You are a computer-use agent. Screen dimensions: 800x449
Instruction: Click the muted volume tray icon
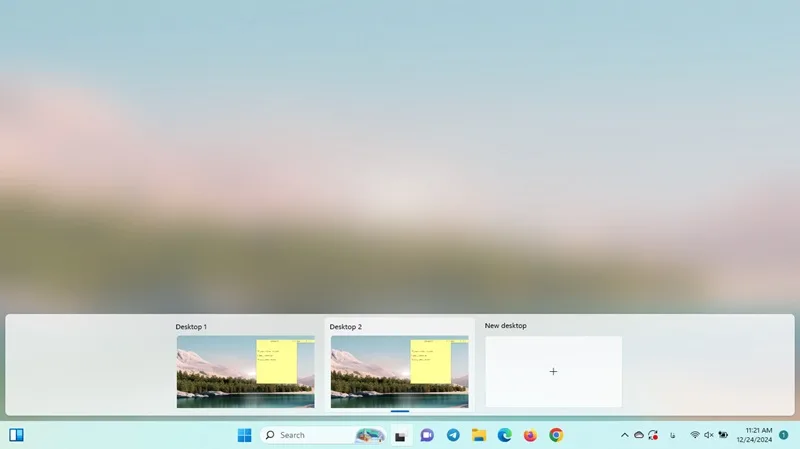[709, 435]
